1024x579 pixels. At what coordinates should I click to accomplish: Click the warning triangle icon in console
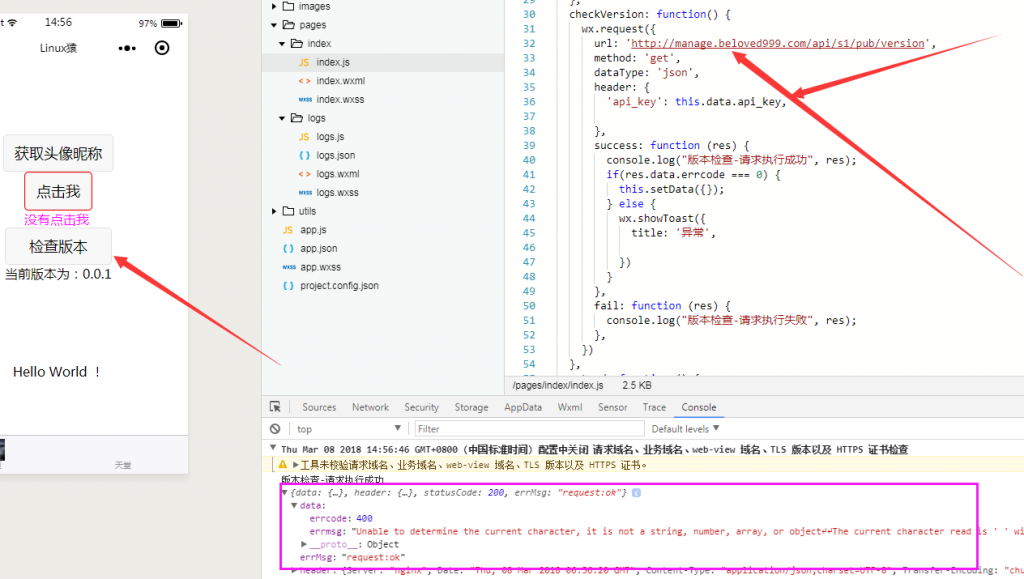pyautogui.click(x=282, y=465)
